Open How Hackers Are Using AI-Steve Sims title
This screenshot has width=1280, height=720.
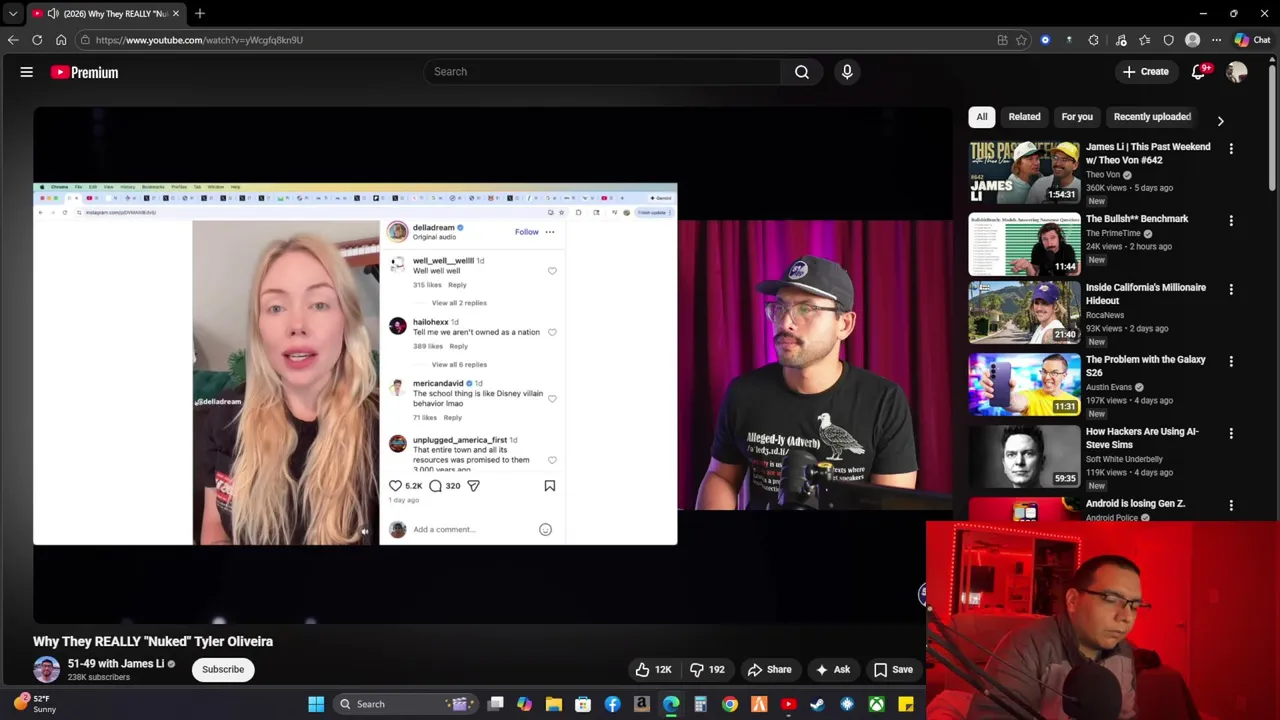1142,438
